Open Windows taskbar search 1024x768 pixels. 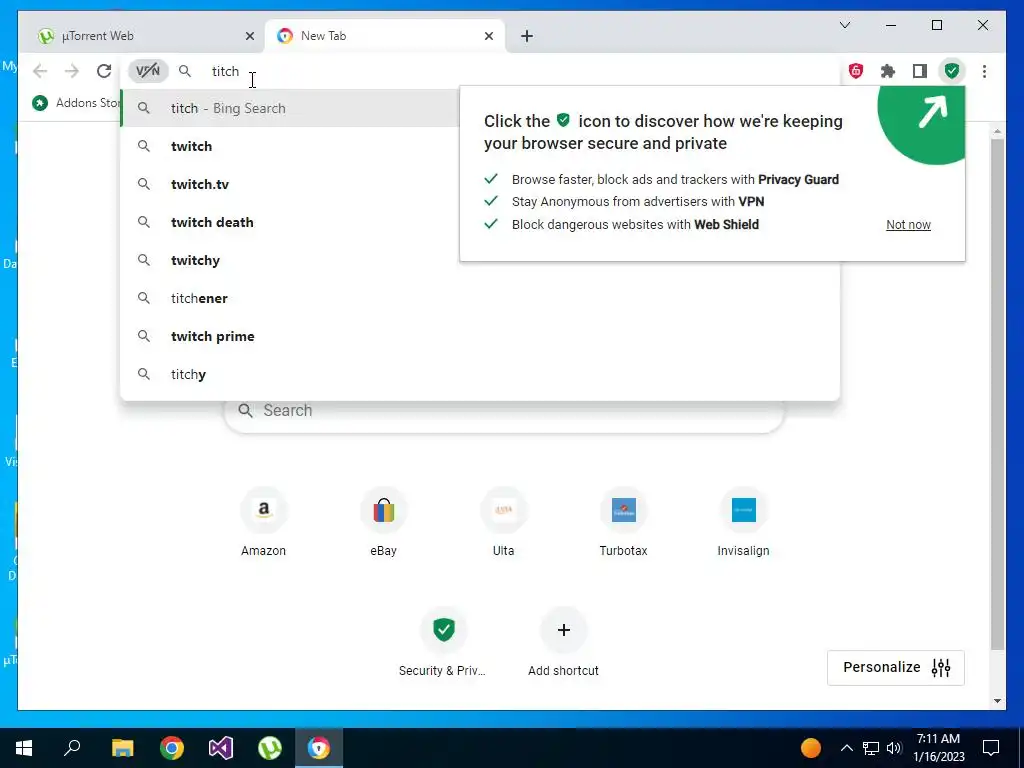[72, 748]
